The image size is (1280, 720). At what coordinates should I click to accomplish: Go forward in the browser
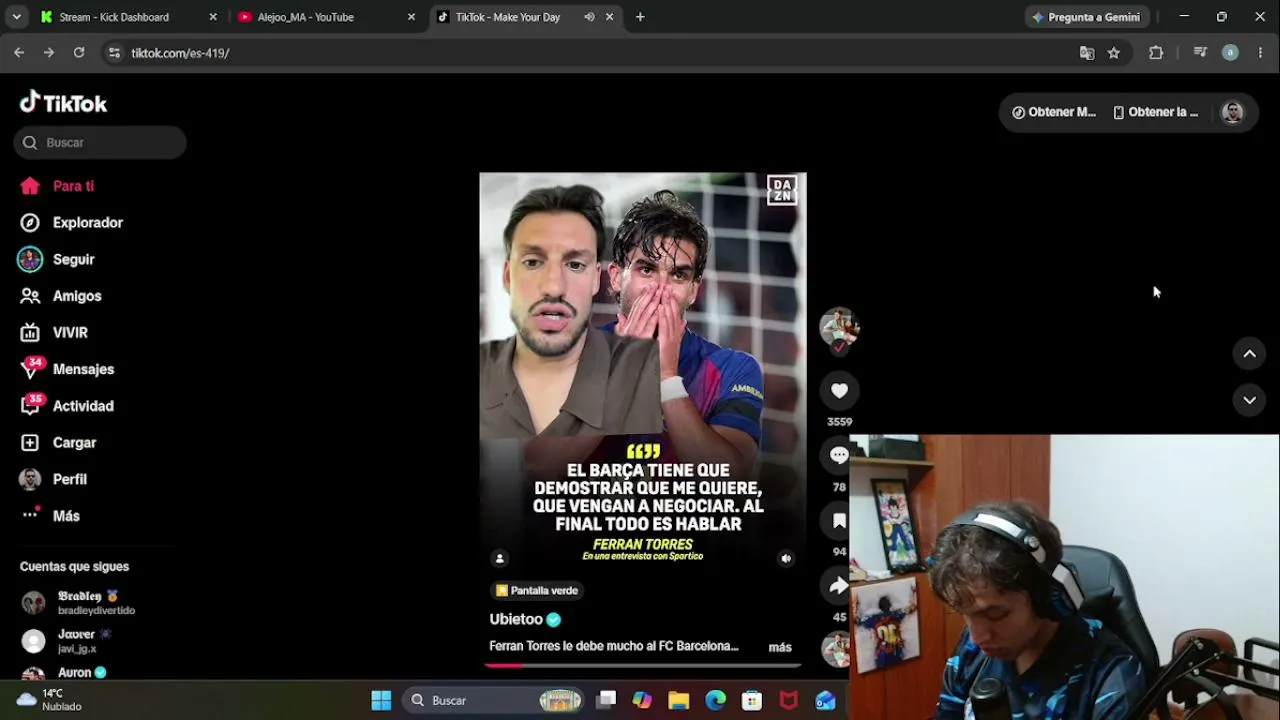[48, 53]
